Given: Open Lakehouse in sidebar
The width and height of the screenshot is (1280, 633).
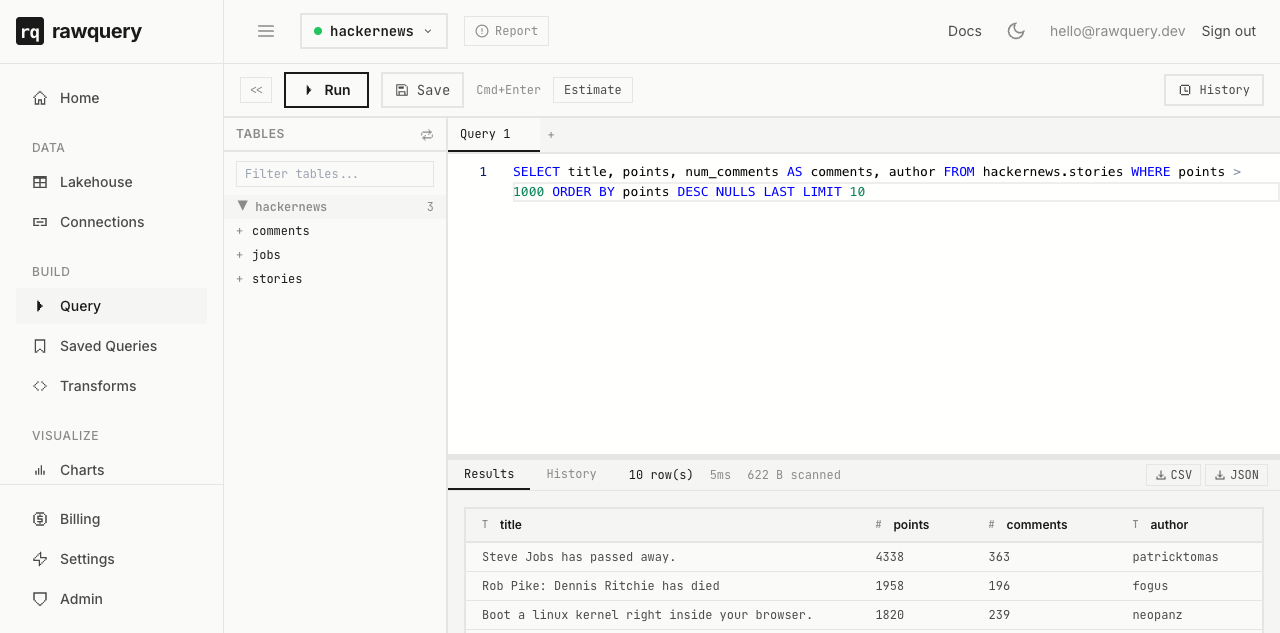Looking at the screenshot, I should [111, 182].
